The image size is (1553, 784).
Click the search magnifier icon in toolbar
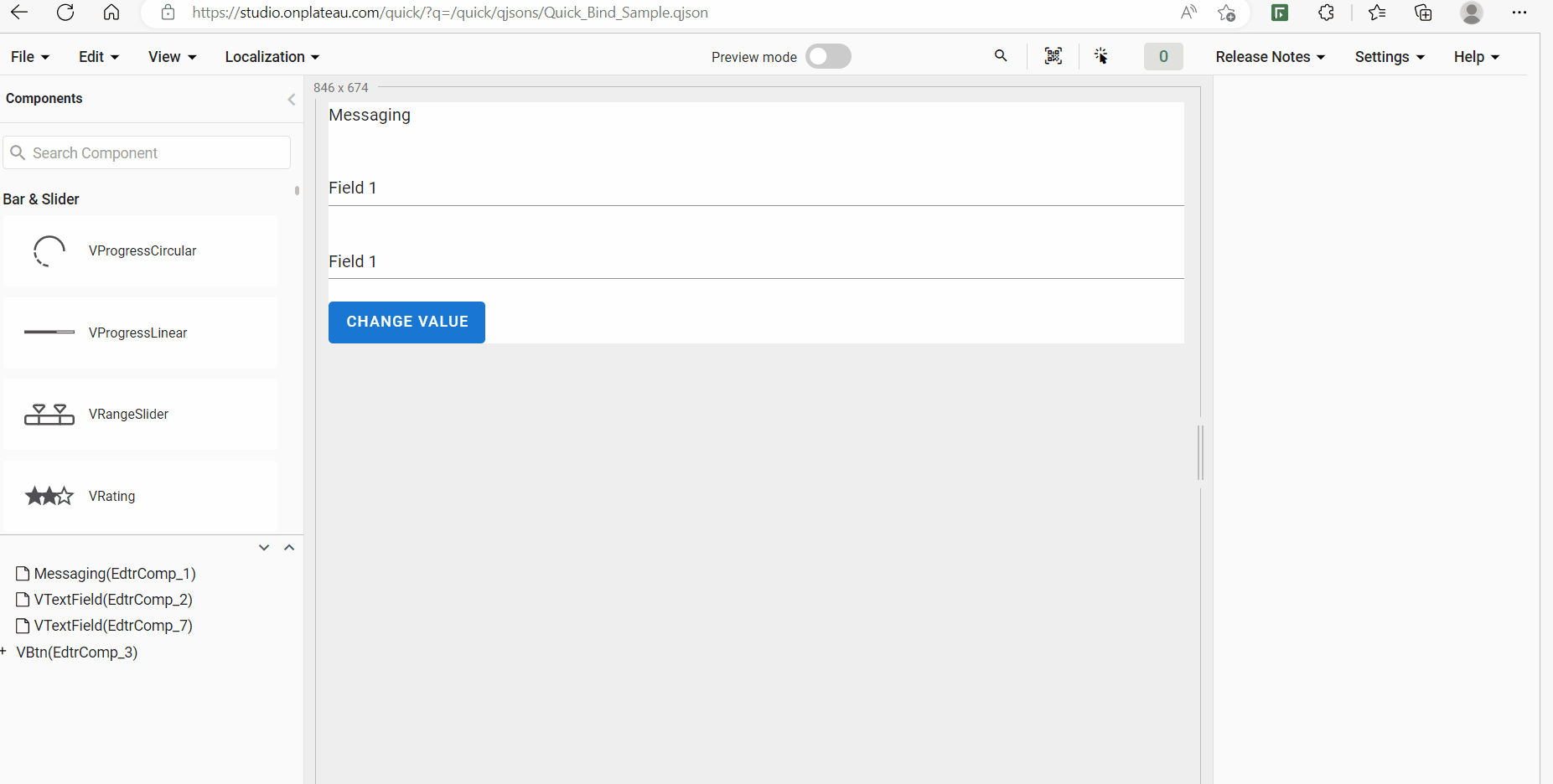point(1001,56)
